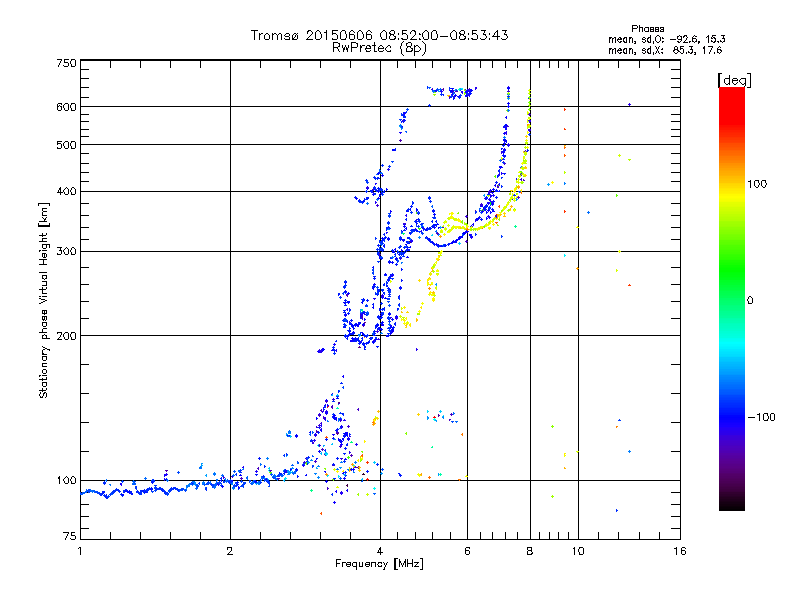This screenshot has width=800, height=600.
Task: Click the y-axis '200' tick label
Action: (x=66, y=336)
